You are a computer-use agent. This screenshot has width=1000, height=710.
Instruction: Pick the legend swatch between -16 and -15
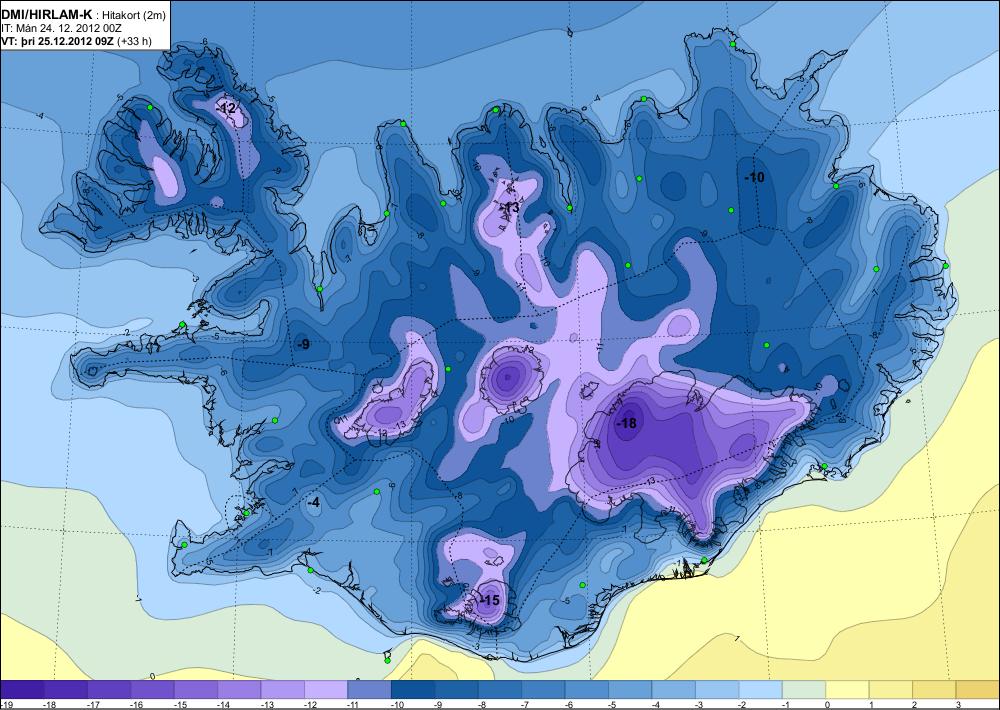pos(152,689)
